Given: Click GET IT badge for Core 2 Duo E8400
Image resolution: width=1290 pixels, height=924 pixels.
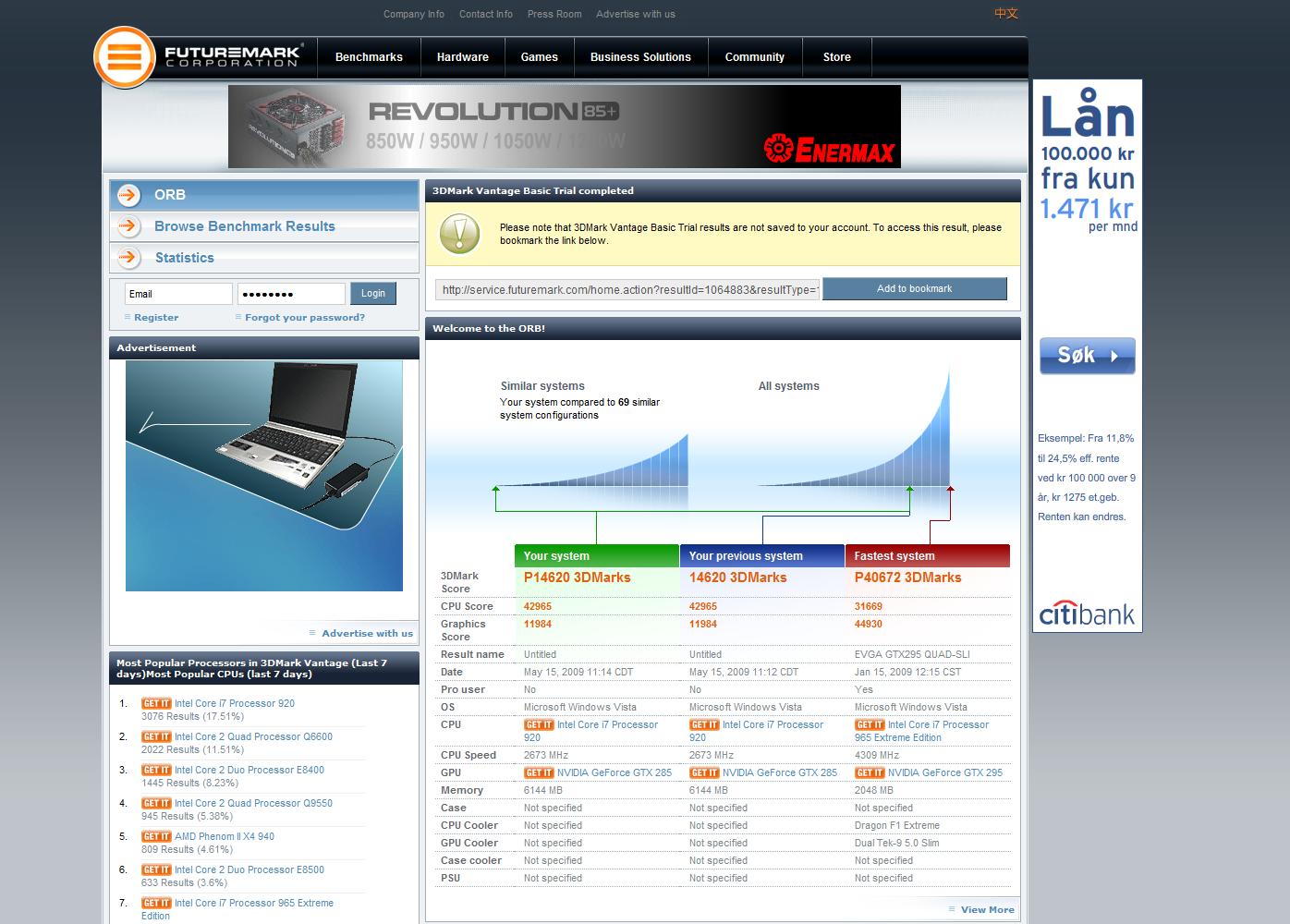Looking at the screenshot, I should (156, 770).
